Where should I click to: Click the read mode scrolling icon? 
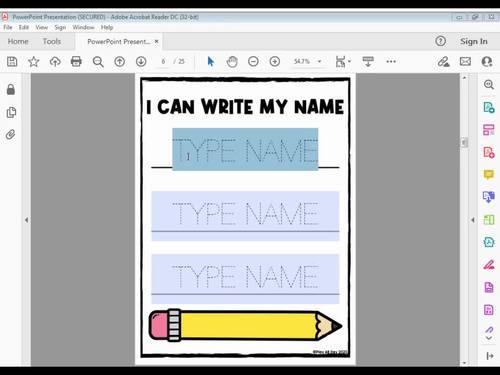point(368,62)
